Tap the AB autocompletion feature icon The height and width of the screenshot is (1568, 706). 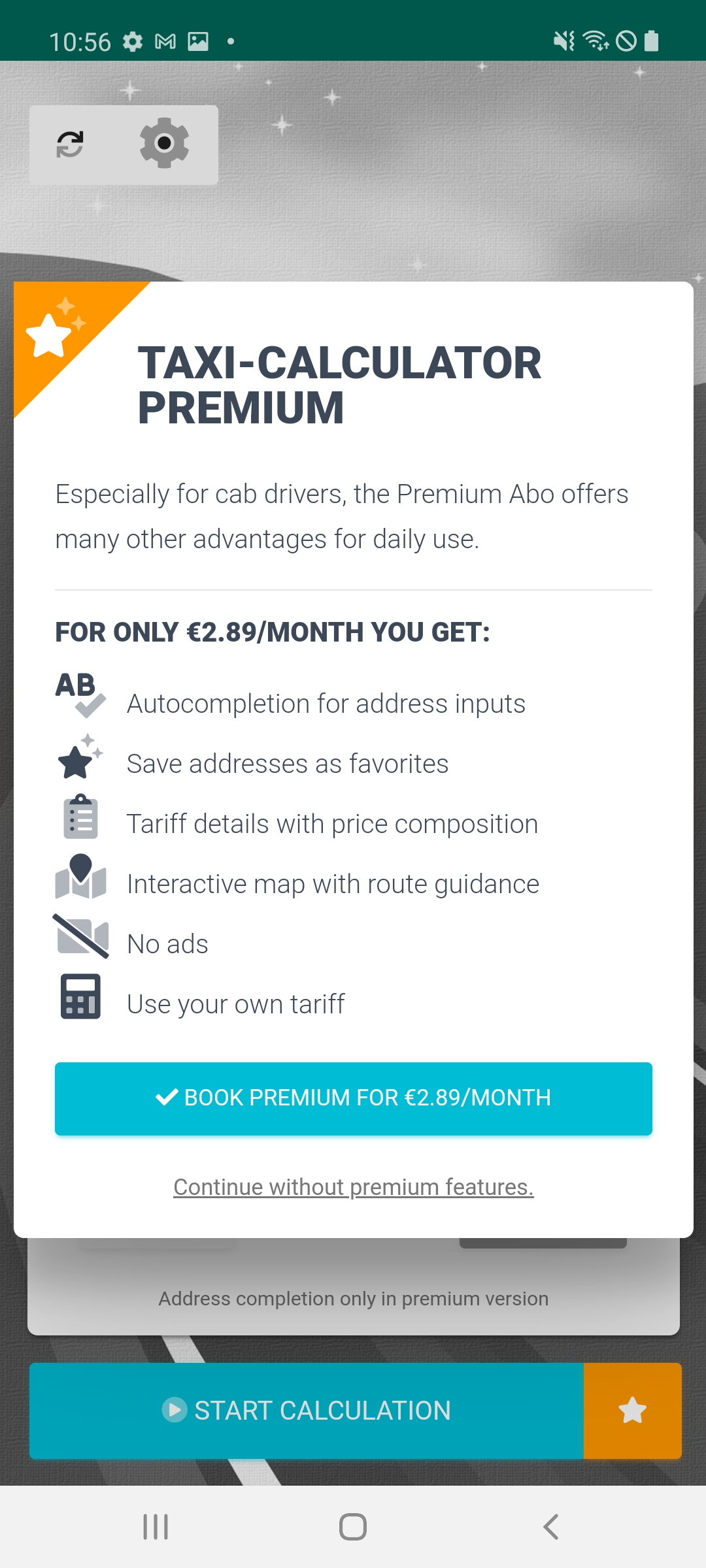(80, 695)
